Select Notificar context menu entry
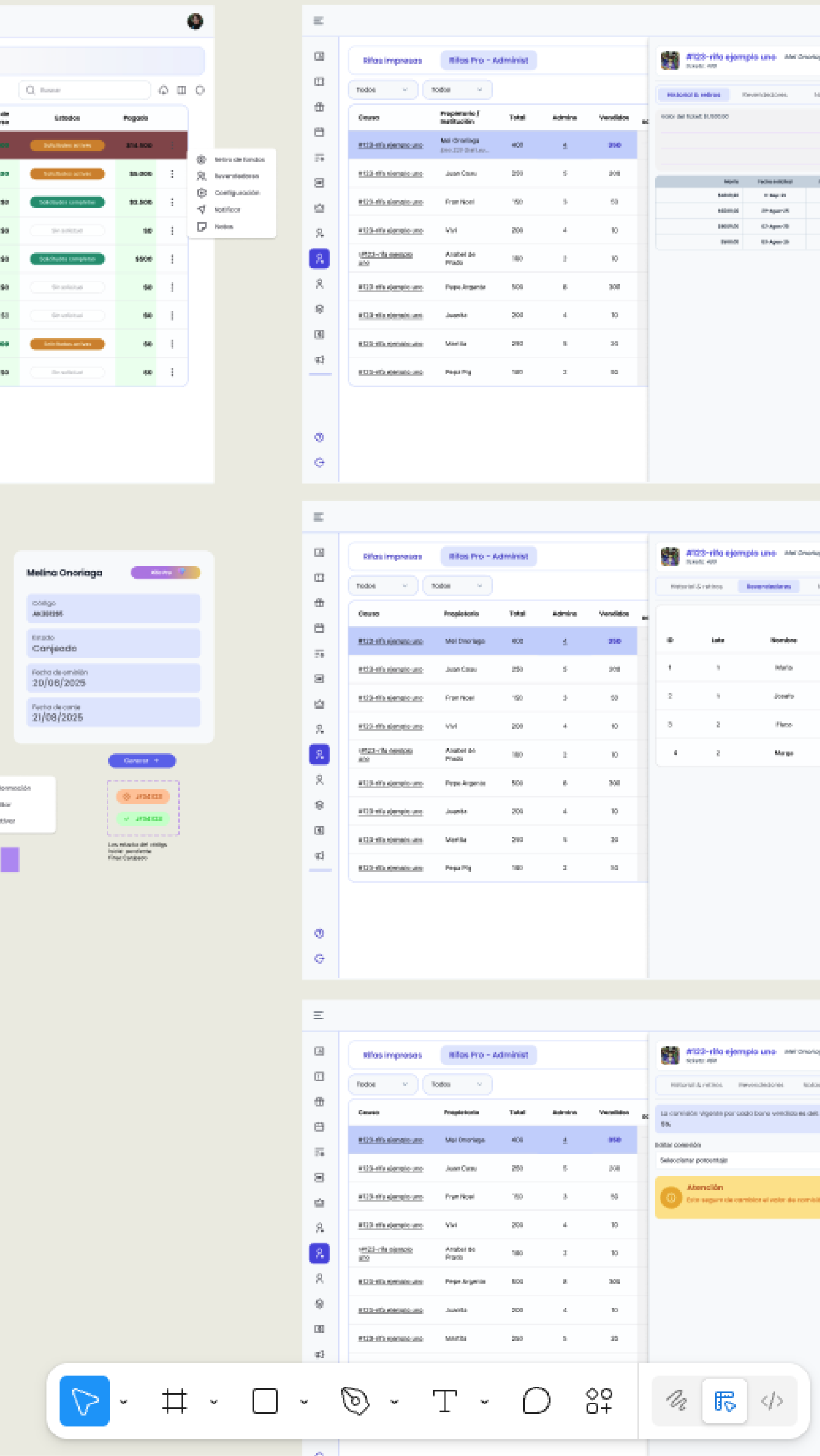Viewport: 820px width, 1456px height. pyautogui.click(x=219, y=209)
